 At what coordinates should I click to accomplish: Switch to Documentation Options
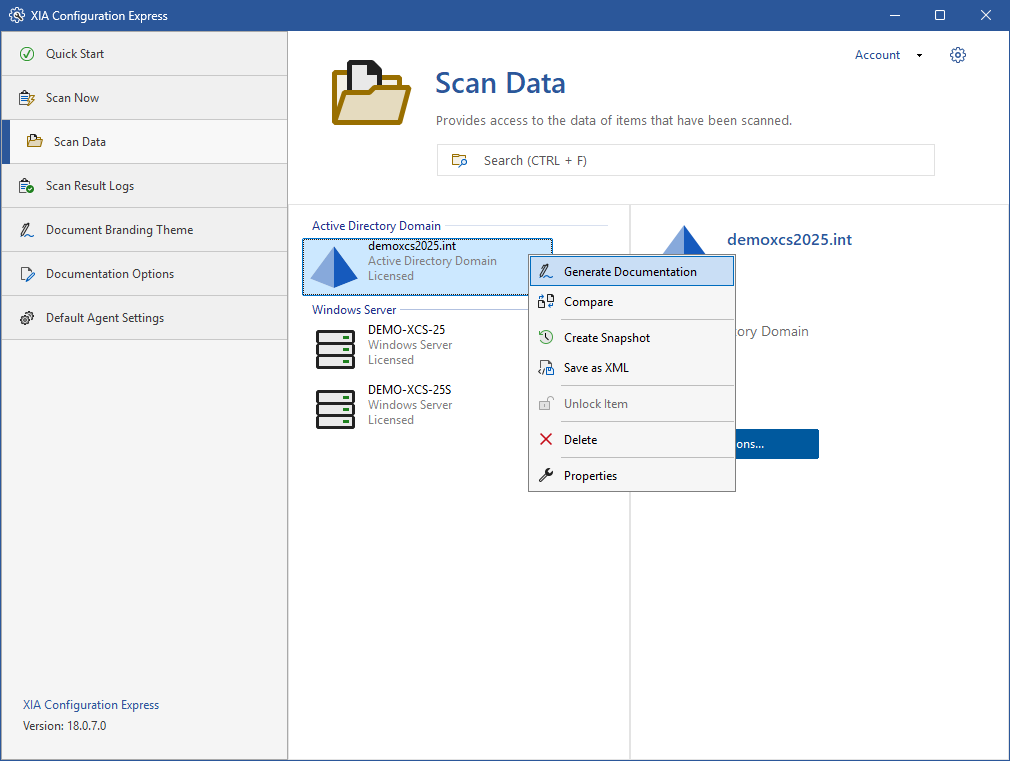coord(110,274)
